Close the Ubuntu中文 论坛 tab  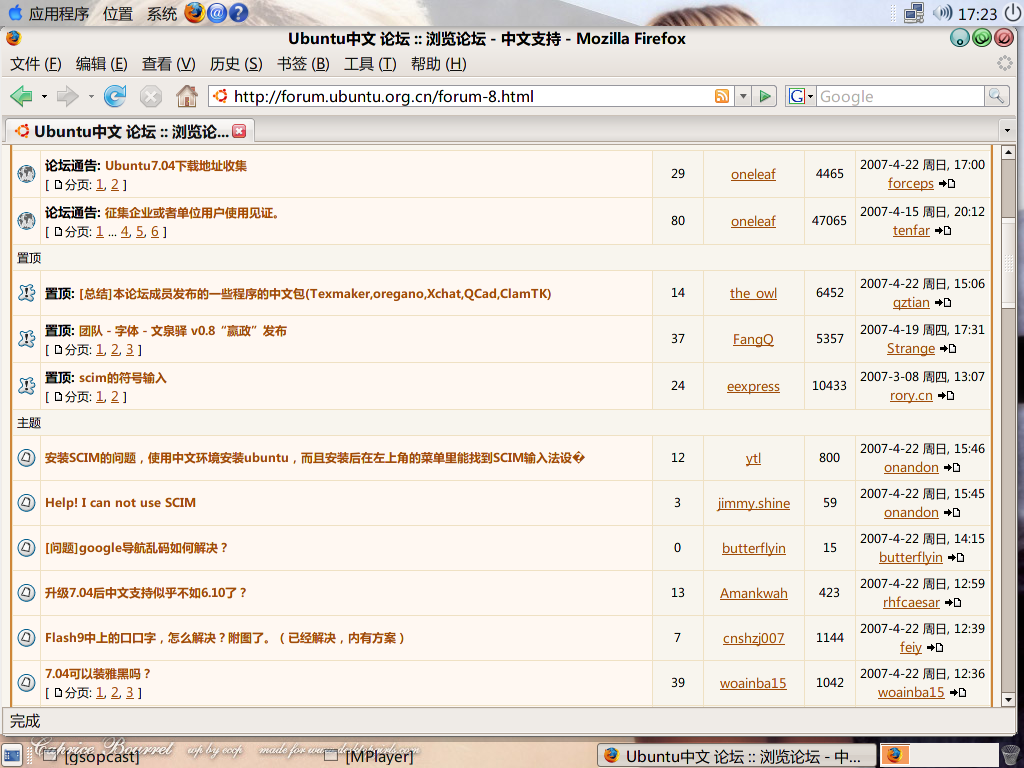[240, 131]
